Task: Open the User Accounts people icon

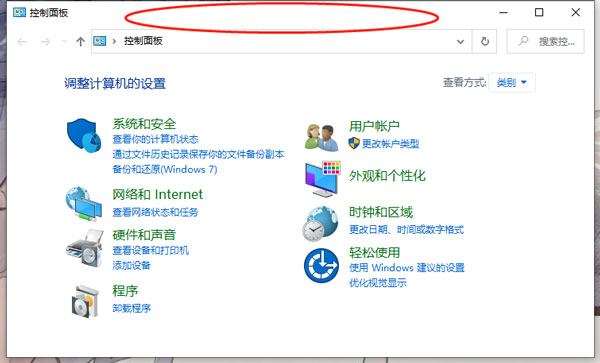Action: pyautogui.click(x=321, y=137)
